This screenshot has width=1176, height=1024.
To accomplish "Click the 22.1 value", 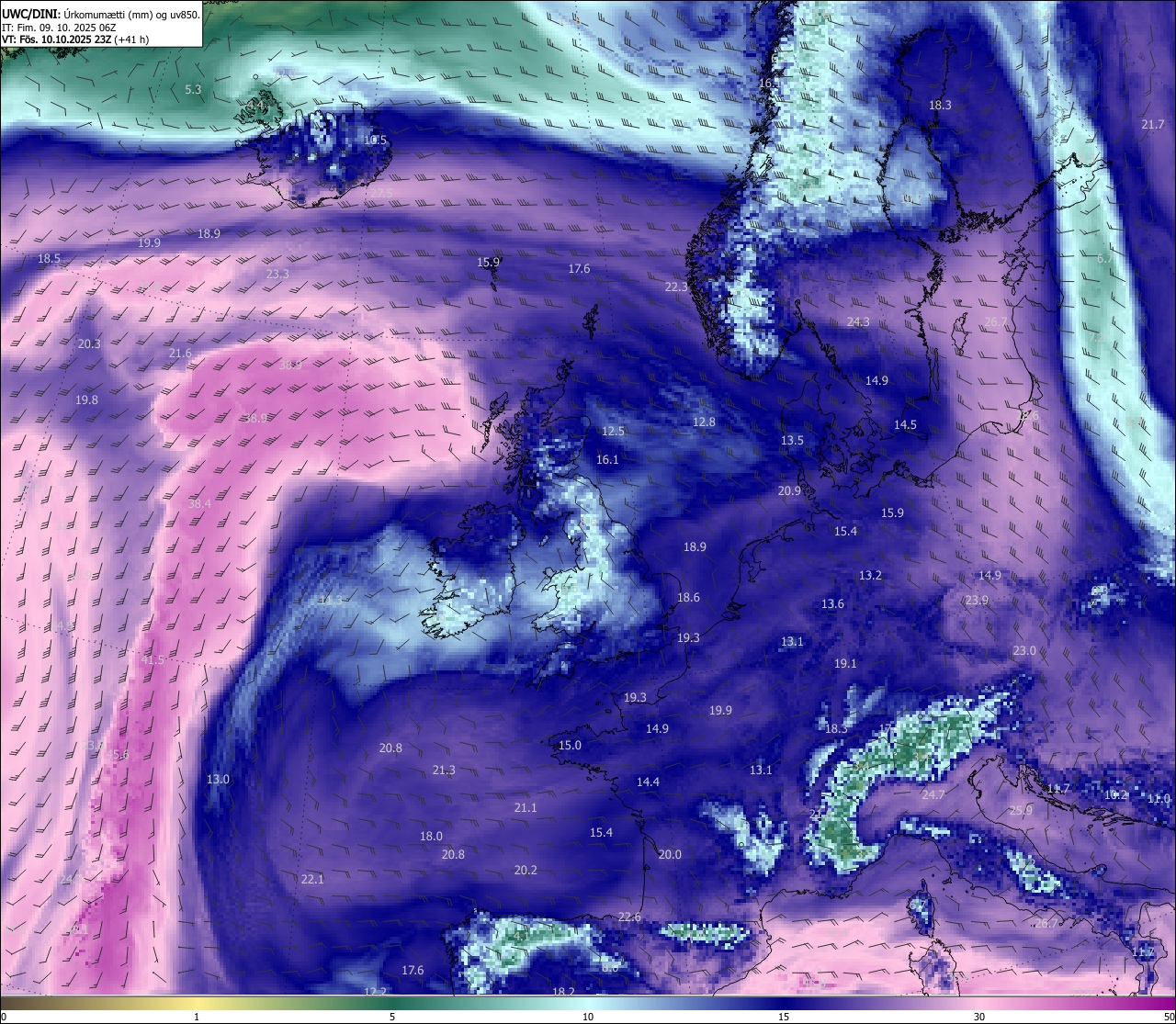I will click(x=312, y=879).
